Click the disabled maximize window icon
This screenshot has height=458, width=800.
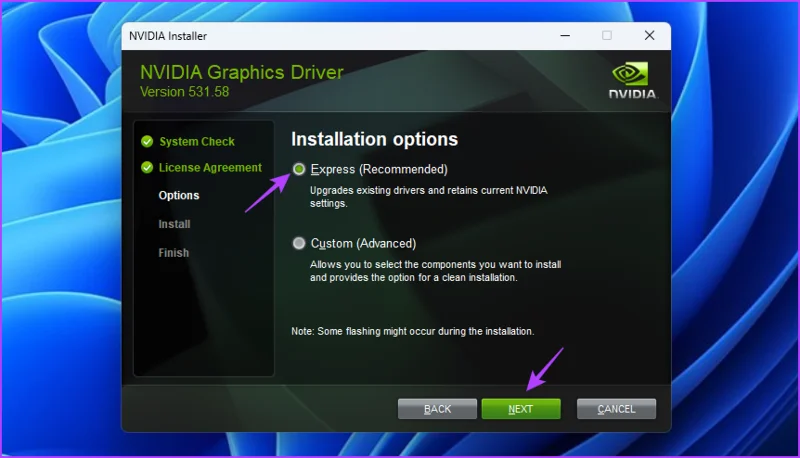(x=607, y=36)
